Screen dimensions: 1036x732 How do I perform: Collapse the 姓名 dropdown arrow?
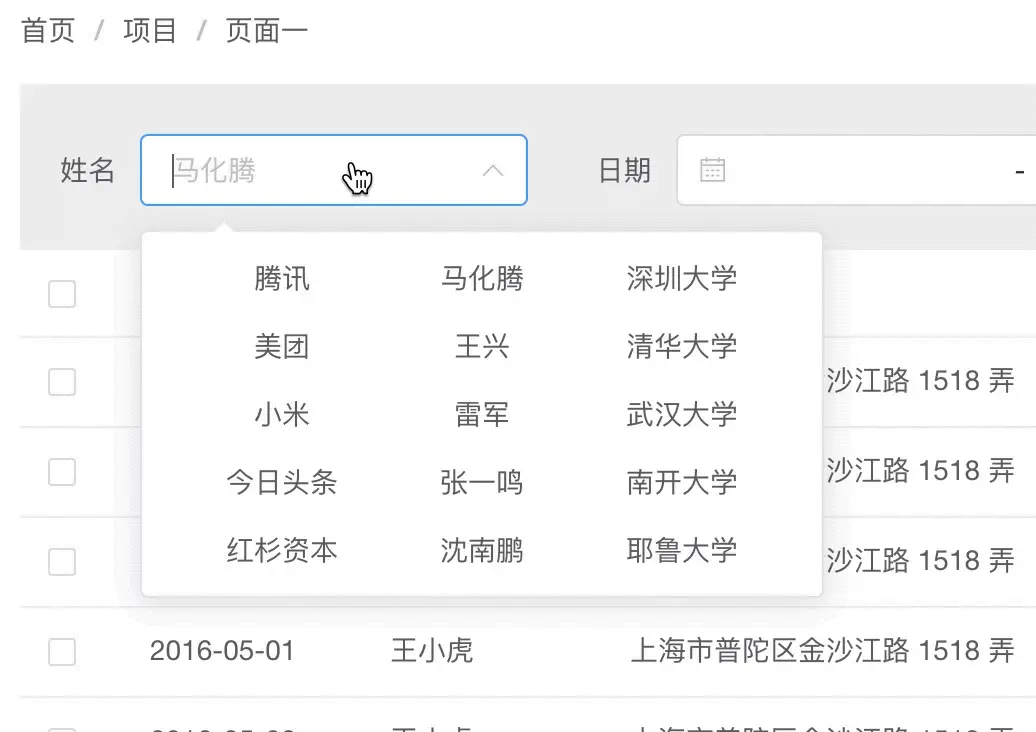point(493,171)
